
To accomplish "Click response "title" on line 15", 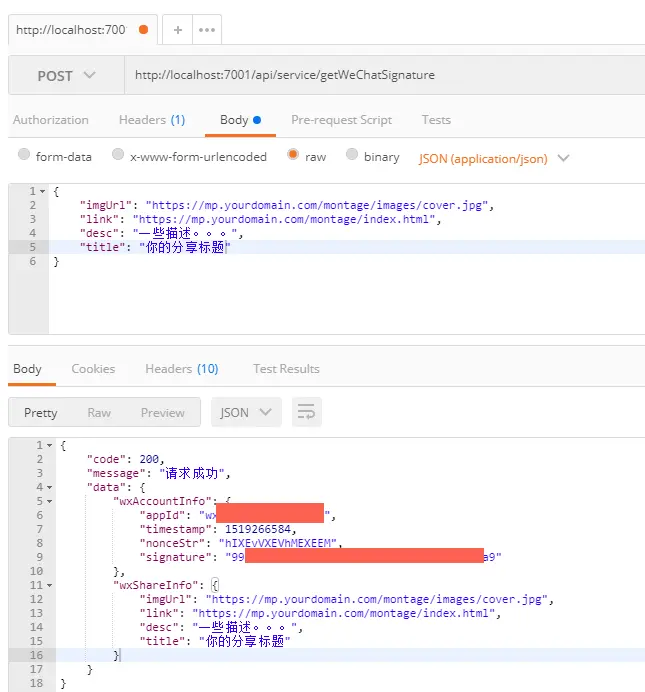I will pyautogui.click(x=215, y=641).
